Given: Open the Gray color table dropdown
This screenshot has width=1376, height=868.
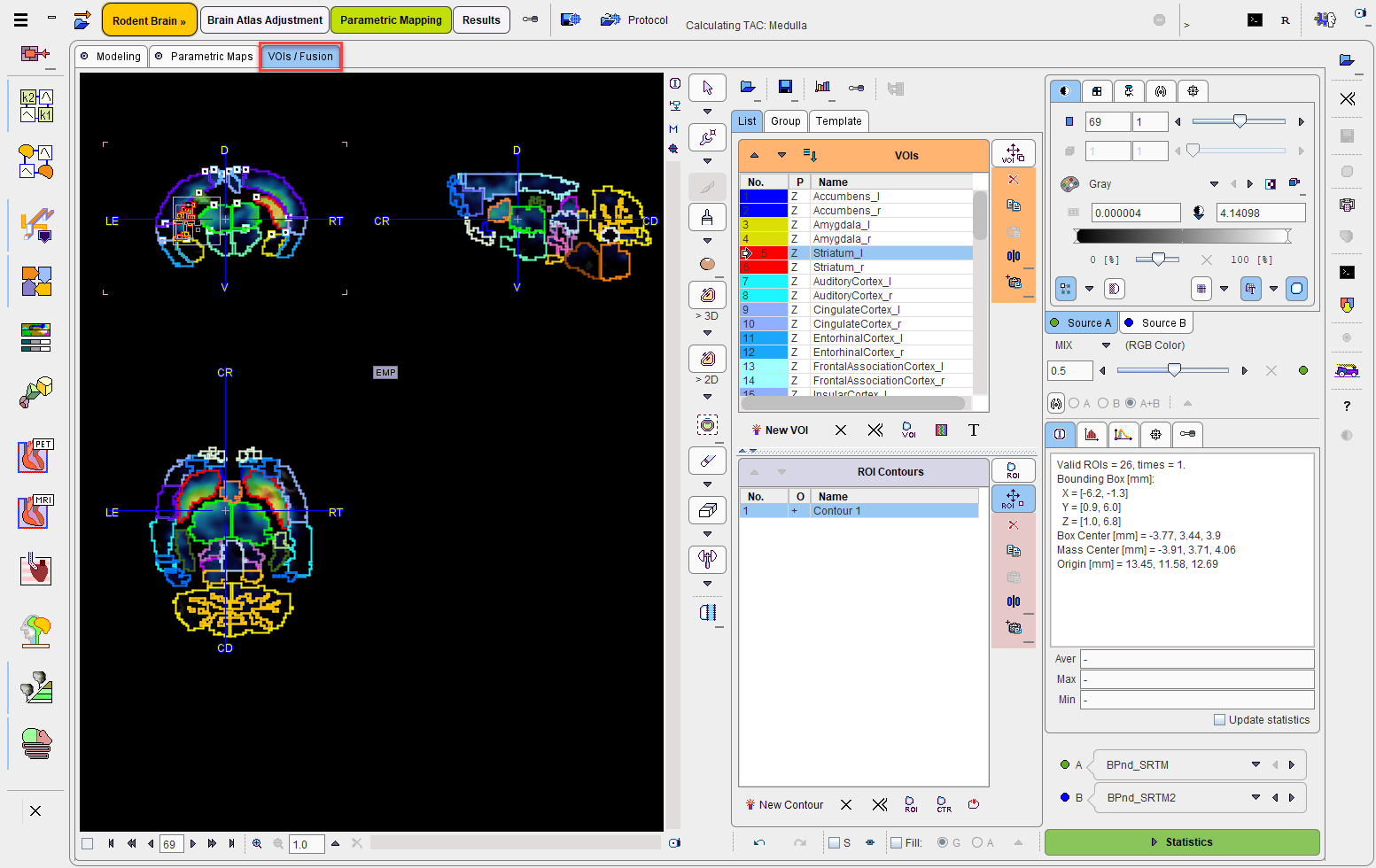Looking at the screenshot, I should (x=1214, y=184).
